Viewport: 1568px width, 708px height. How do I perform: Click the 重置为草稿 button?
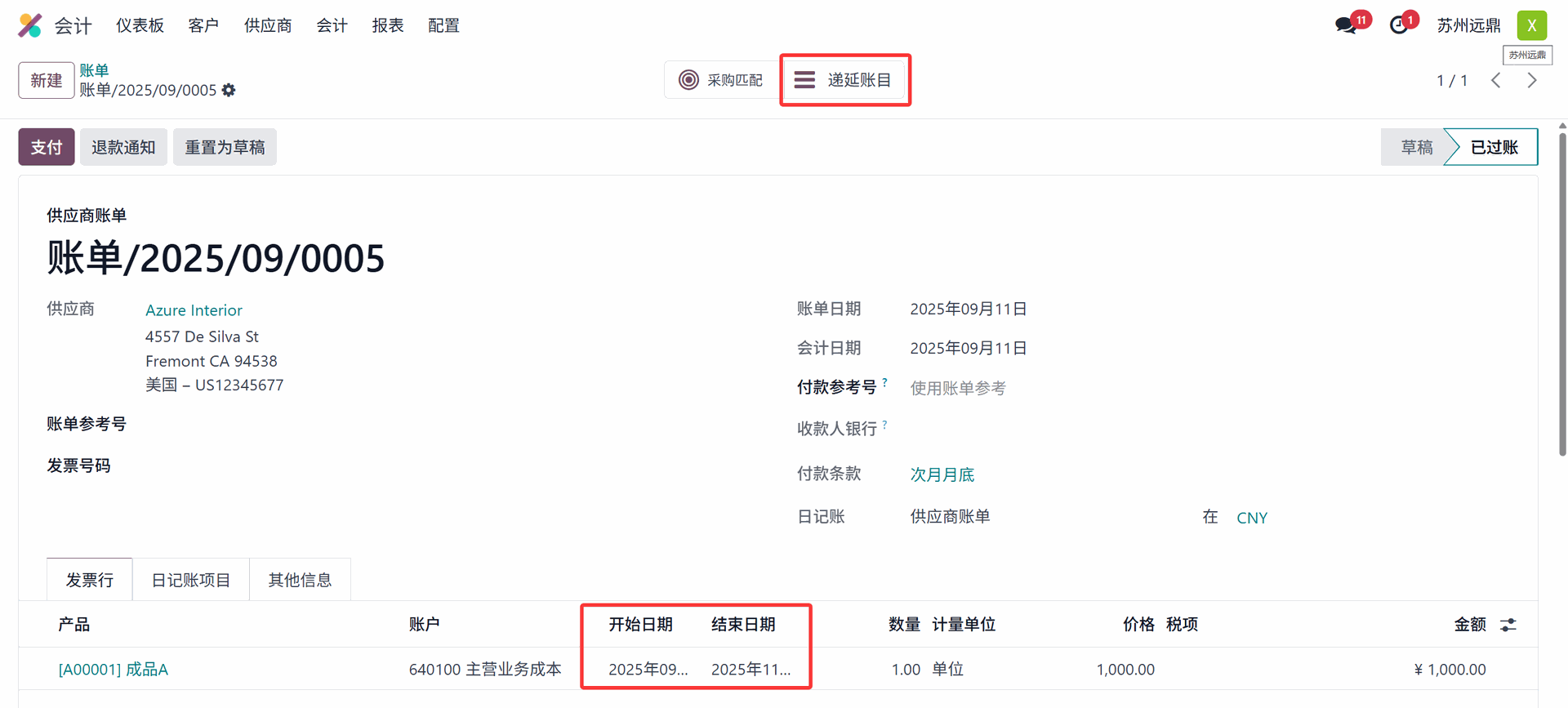pos(225,147)
